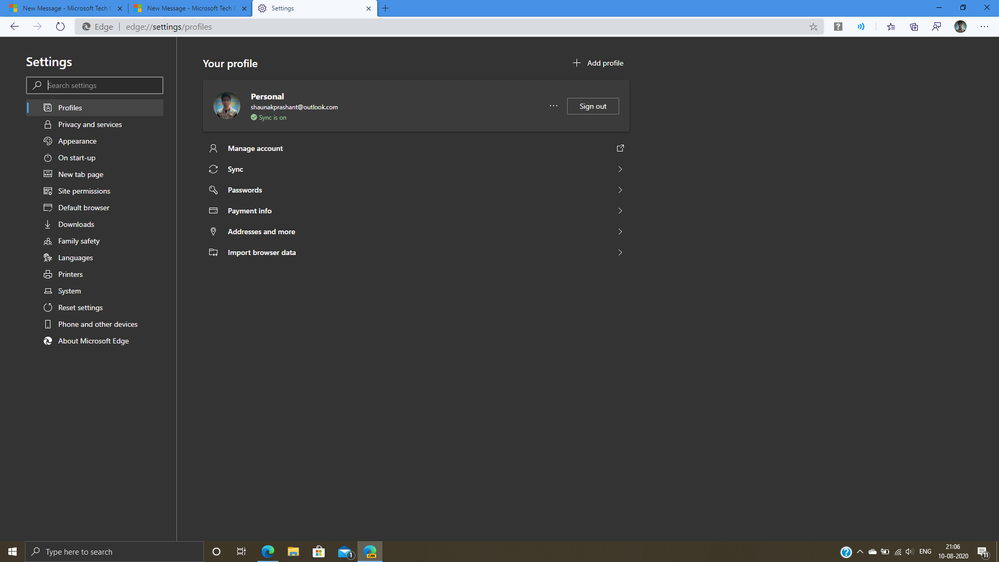
Task: Expand the Import browser data row
Action: 416,252
